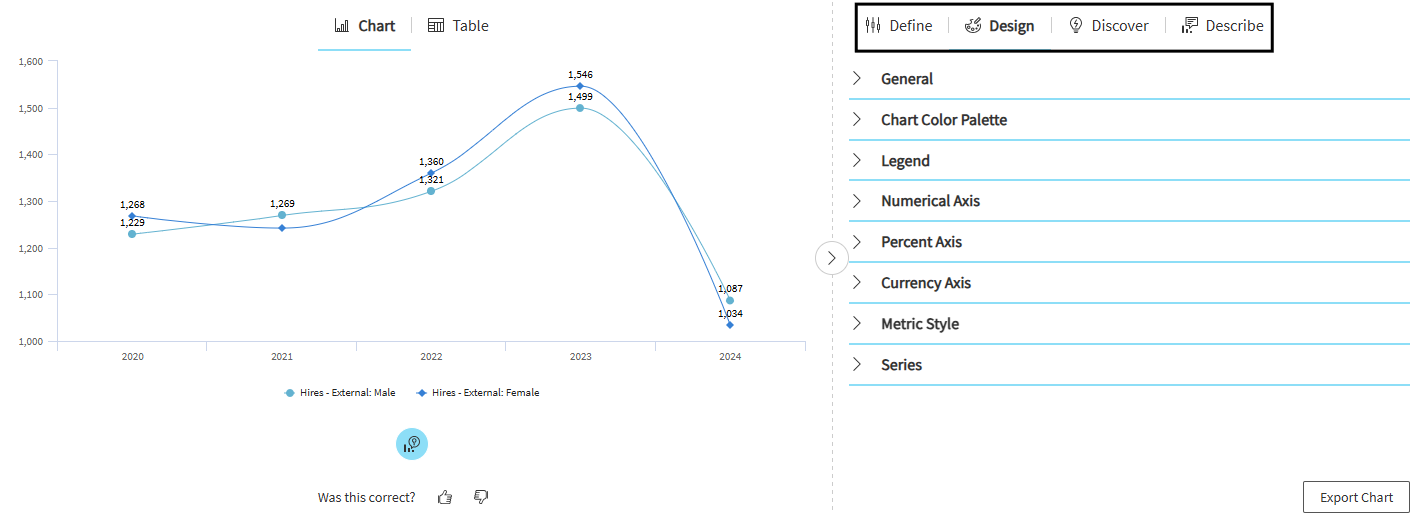Open the Series settings section
Viewport: 1418px width, 522px height.
point(901,365)
